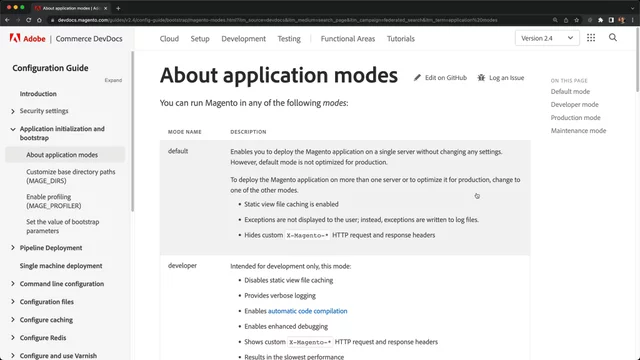
Task: Open Enable profiling (MAGE_PROFILER) page
Action: [x=53, y=201]
